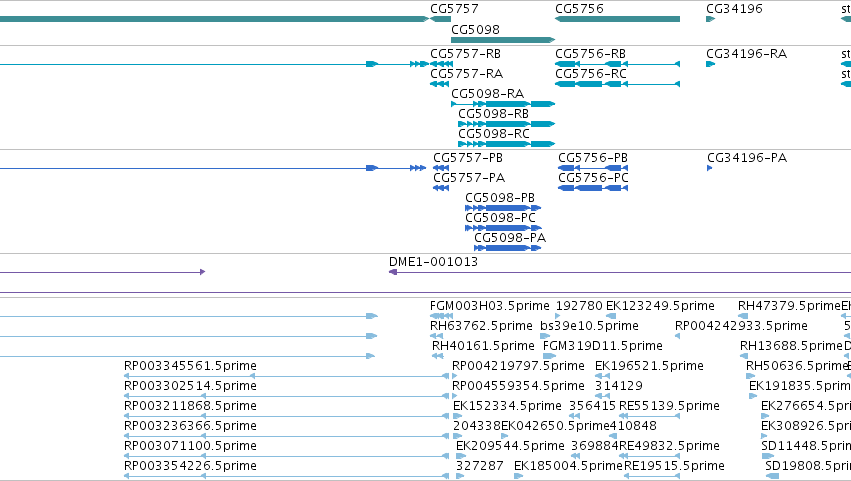Screen dimensions: 851x481
Task: Select the CG5756 gene label
Action: tap(579, 9)
